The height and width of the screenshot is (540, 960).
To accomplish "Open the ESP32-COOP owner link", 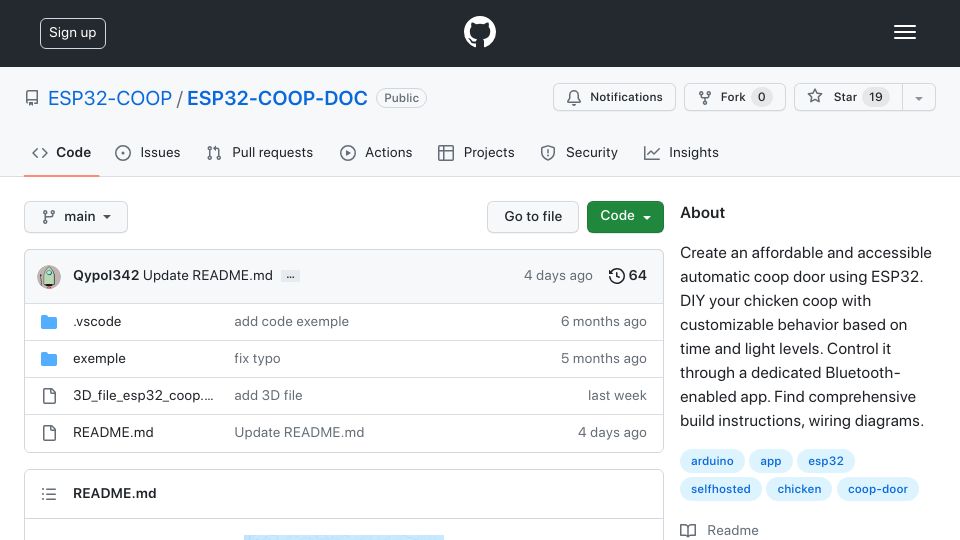I will pyautogui.click(x=110, y=98).
